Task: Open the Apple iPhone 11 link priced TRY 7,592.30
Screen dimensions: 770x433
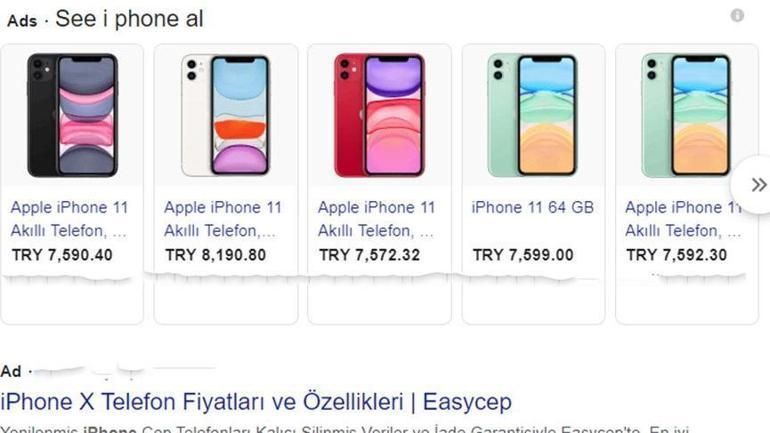Action: [684, 218]
